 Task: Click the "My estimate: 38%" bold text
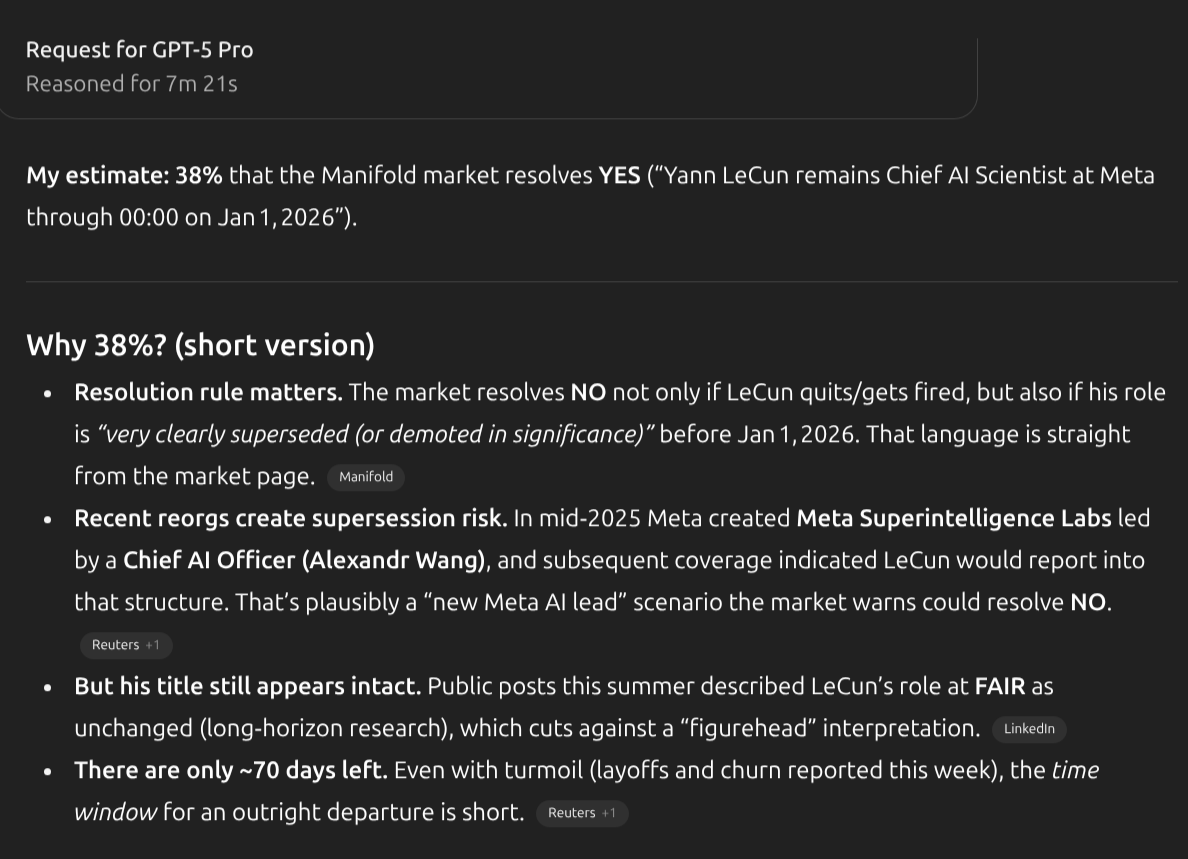pyautogui.click(x=124, y=176)
